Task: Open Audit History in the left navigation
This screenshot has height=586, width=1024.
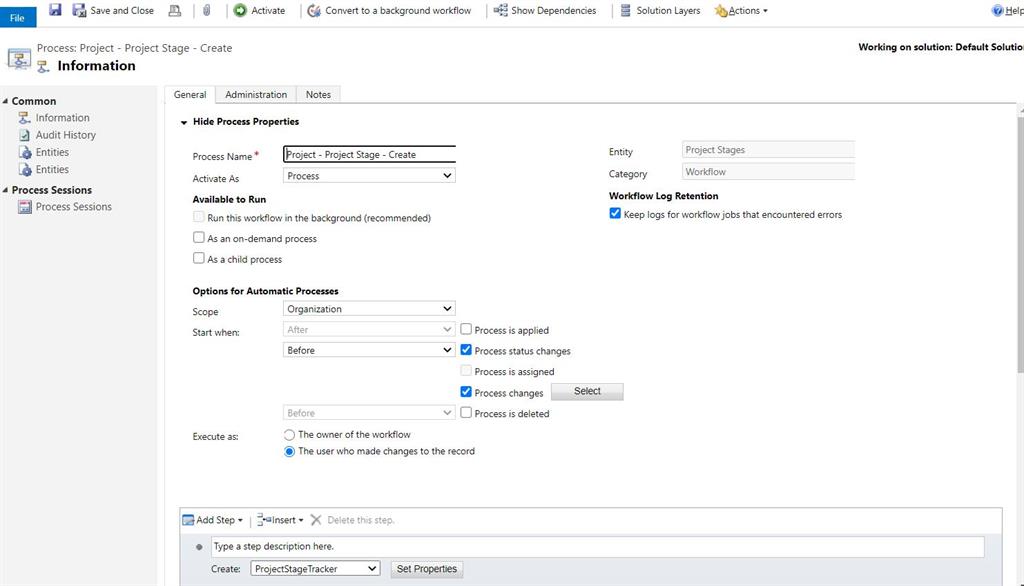Action: [x=65, y=135]
